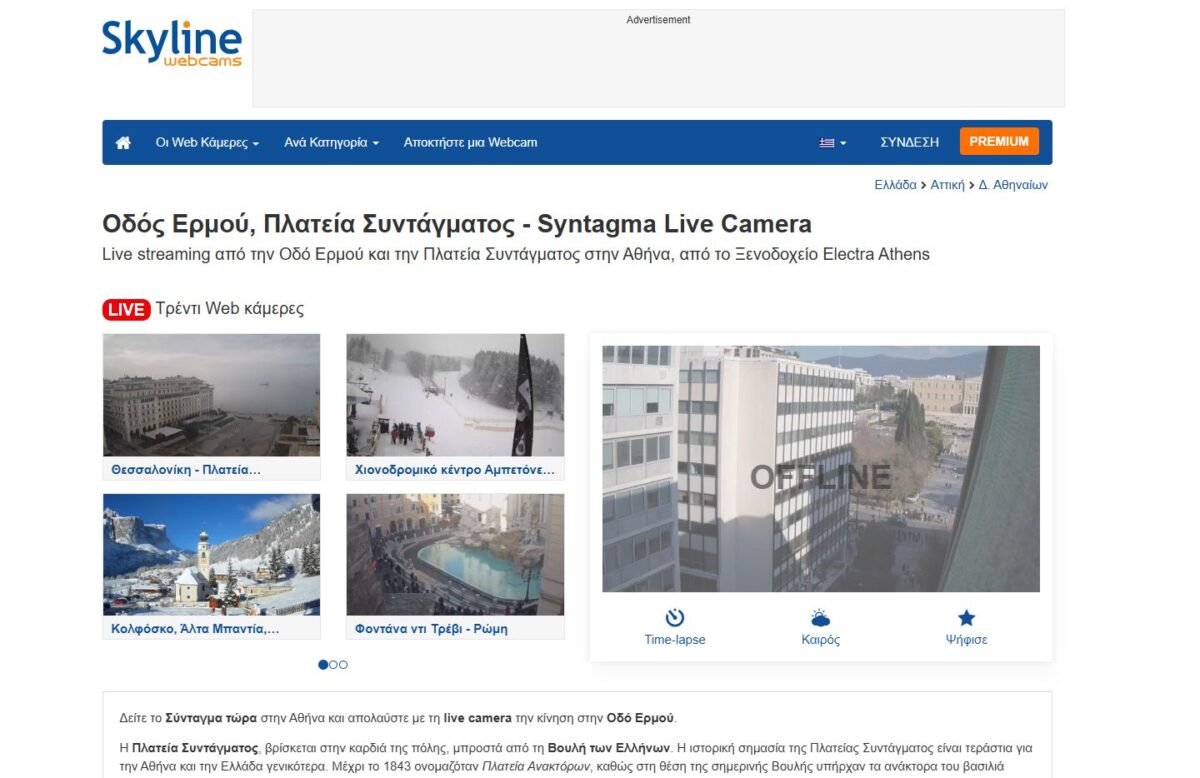Select the third carousel page dot

[343, 664]
